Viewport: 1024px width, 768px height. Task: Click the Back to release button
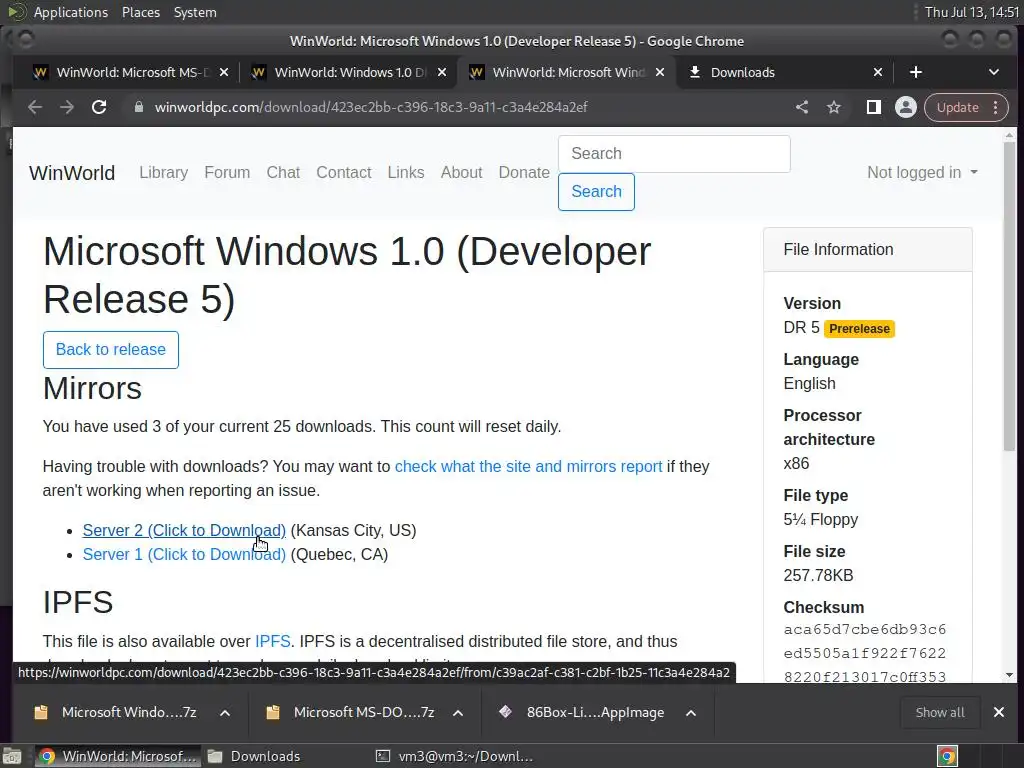click(x=110, y=350)
